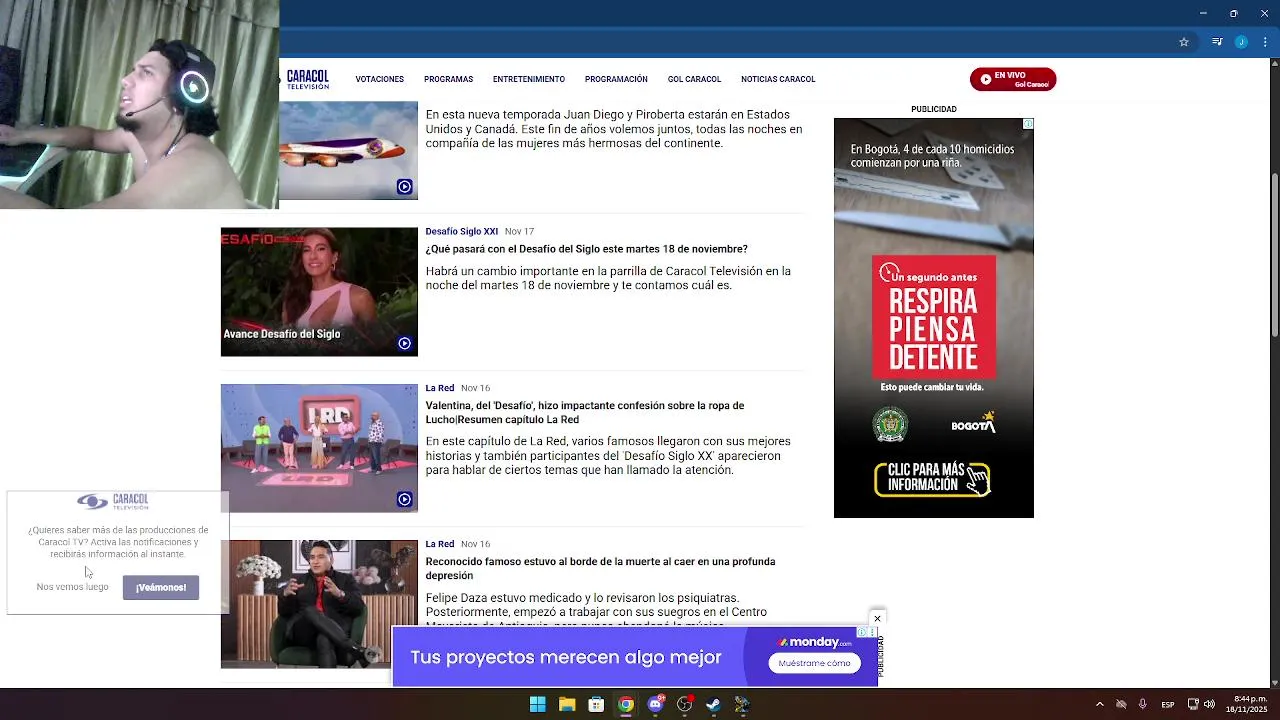Open the Reconocido famoso depresión headline
The height and width of the screenshot is (720, 1280).
pyautogui.click(x=600, y=568)
